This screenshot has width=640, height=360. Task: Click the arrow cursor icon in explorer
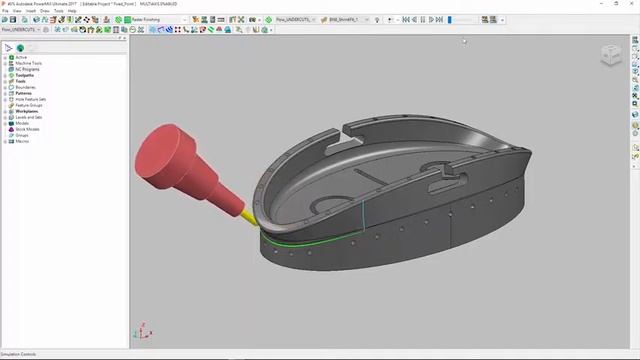coord(8,48)
